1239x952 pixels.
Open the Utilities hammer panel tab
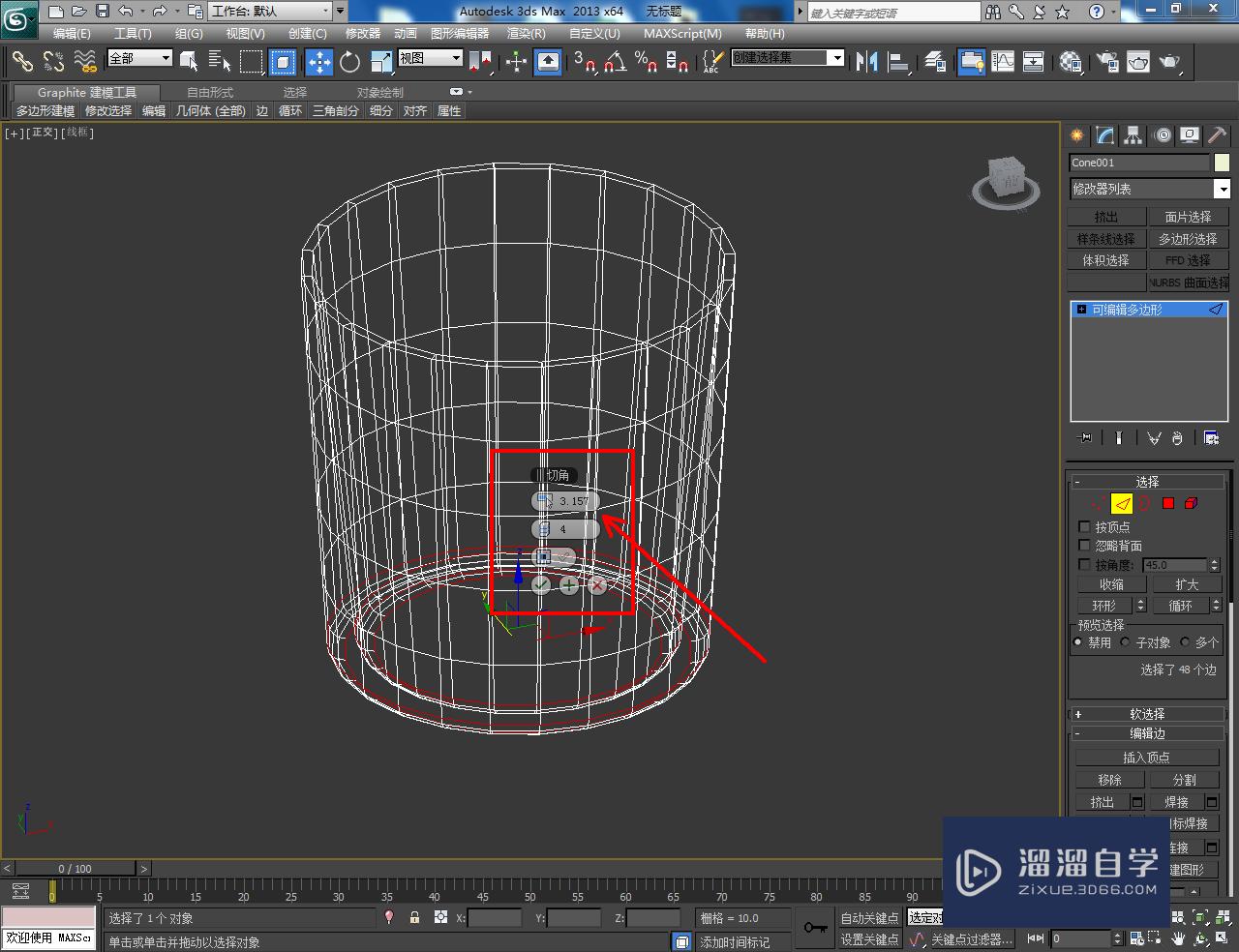pyautogui.click(x=1217, y=135)
